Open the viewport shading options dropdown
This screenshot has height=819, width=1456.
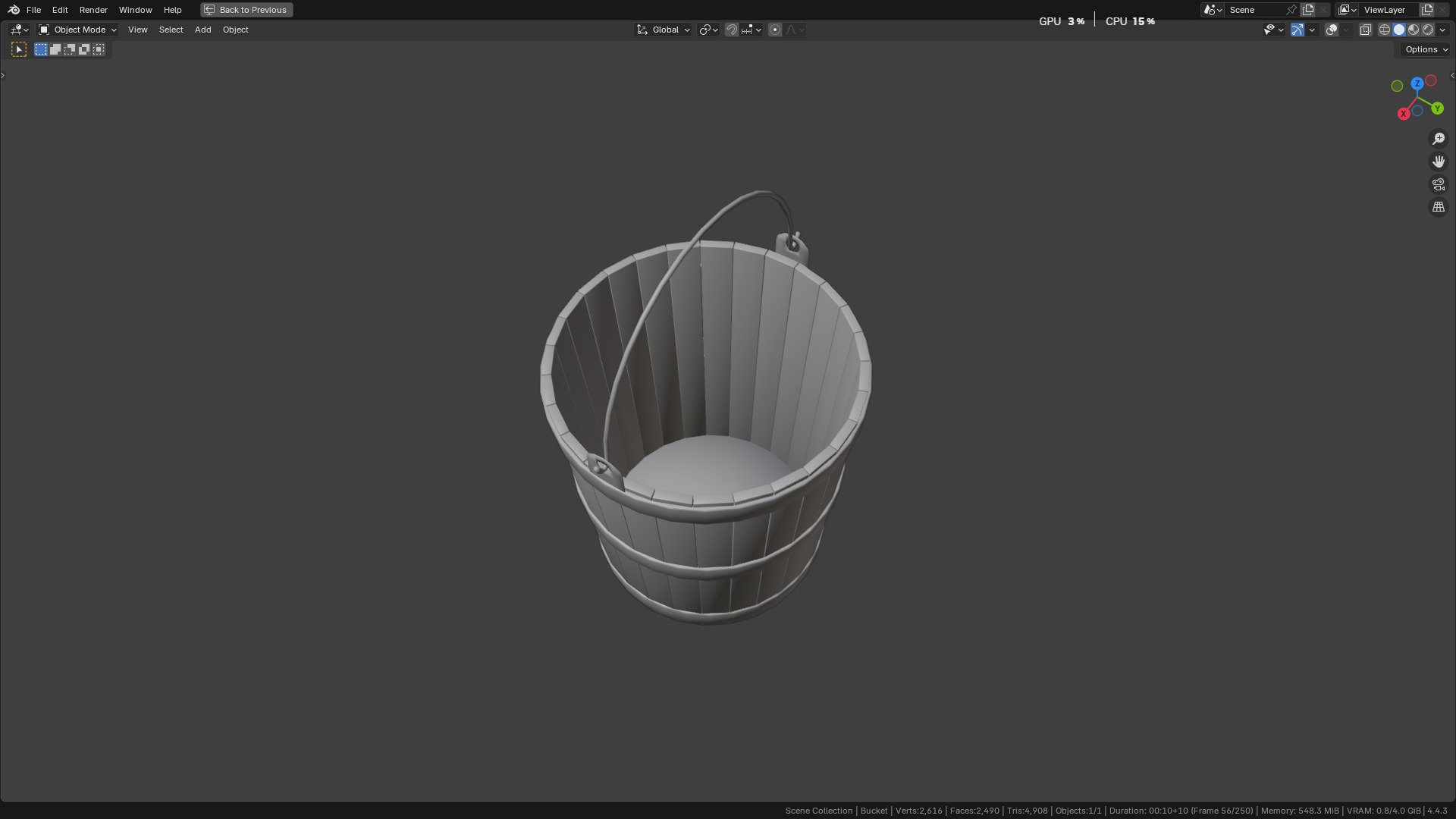(1442, 30)
